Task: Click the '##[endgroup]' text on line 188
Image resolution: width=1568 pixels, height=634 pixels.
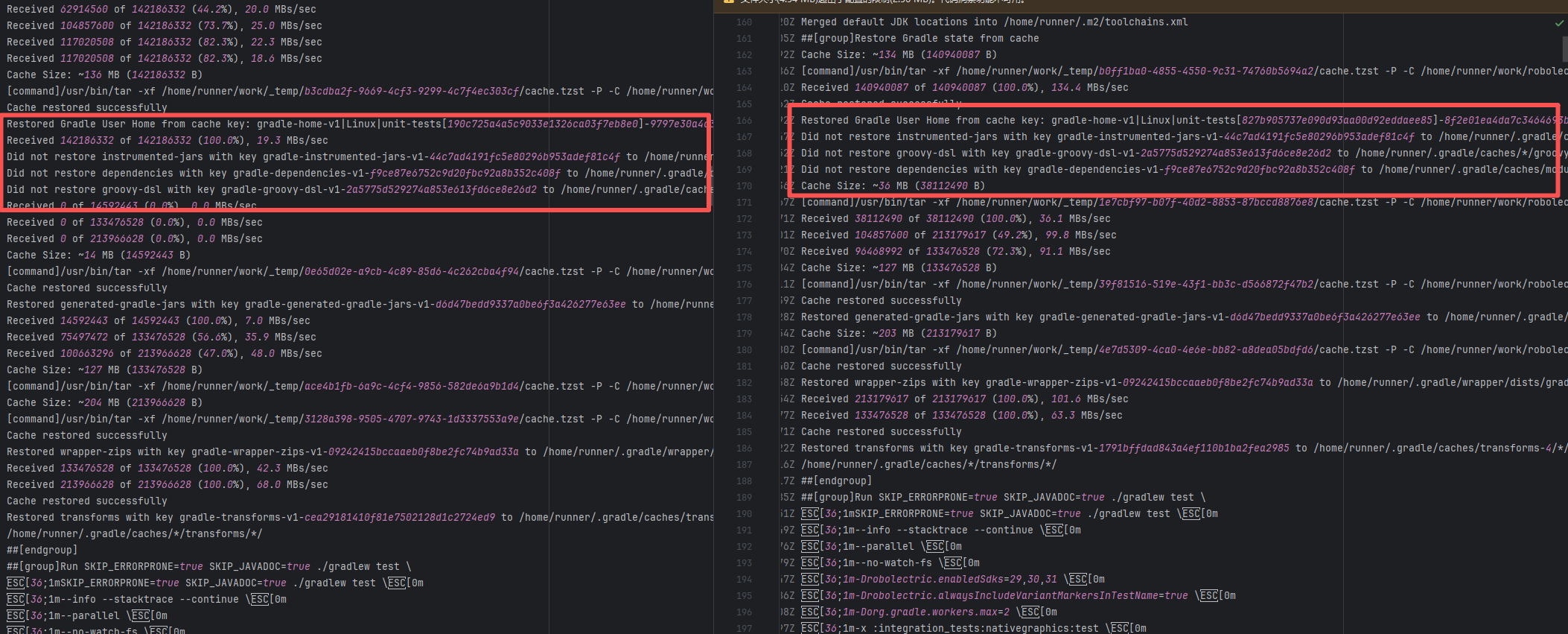Action: 836,481
